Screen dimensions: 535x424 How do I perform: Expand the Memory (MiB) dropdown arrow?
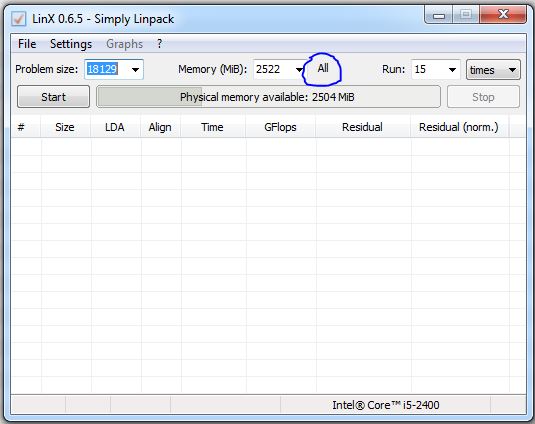coord(299,70)
